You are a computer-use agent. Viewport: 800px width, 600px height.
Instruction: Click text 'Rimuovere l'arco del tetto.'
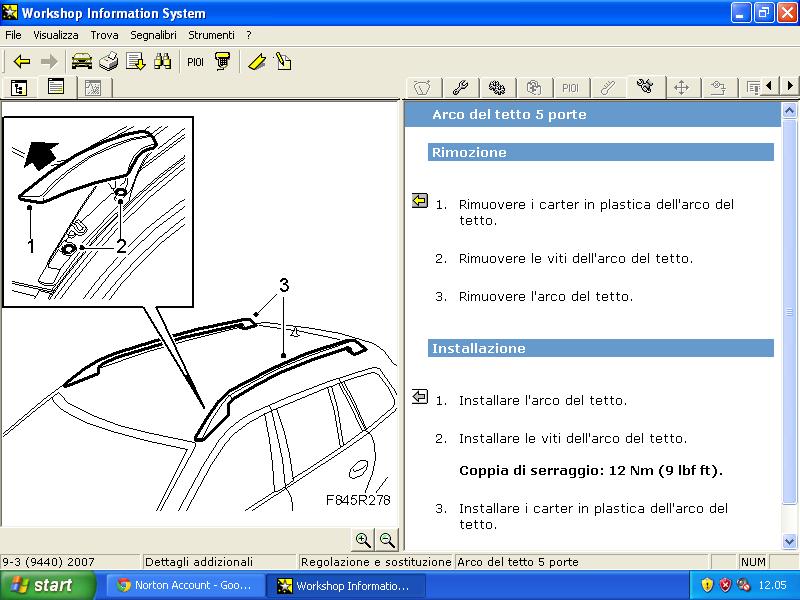[x=545, y=296]
